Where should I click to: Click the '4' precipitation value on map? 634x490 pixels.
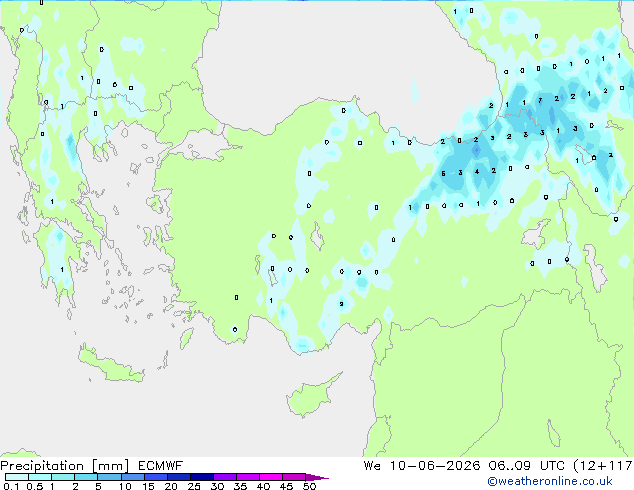(477, 172)
